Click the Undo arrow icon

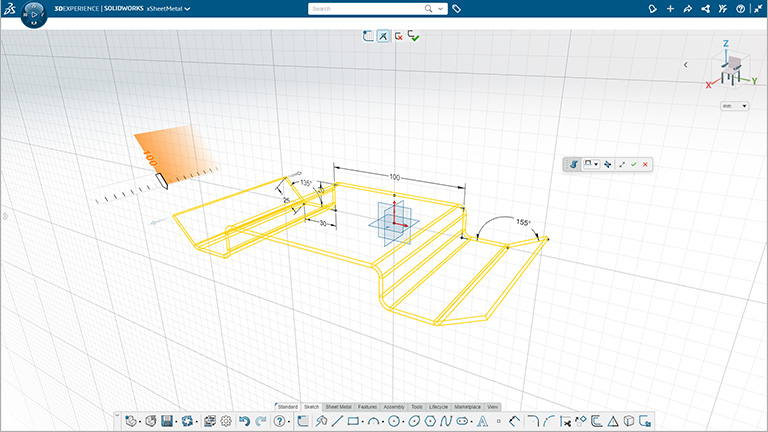pos(244,421)
